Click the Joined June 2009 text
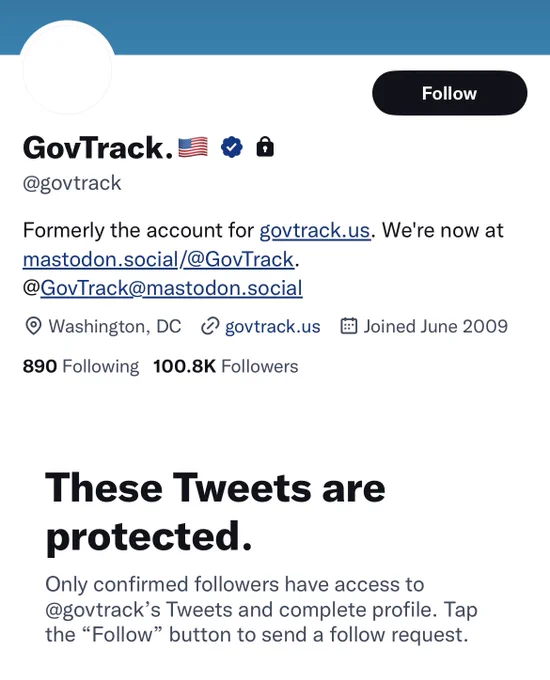 click(435, 327)
